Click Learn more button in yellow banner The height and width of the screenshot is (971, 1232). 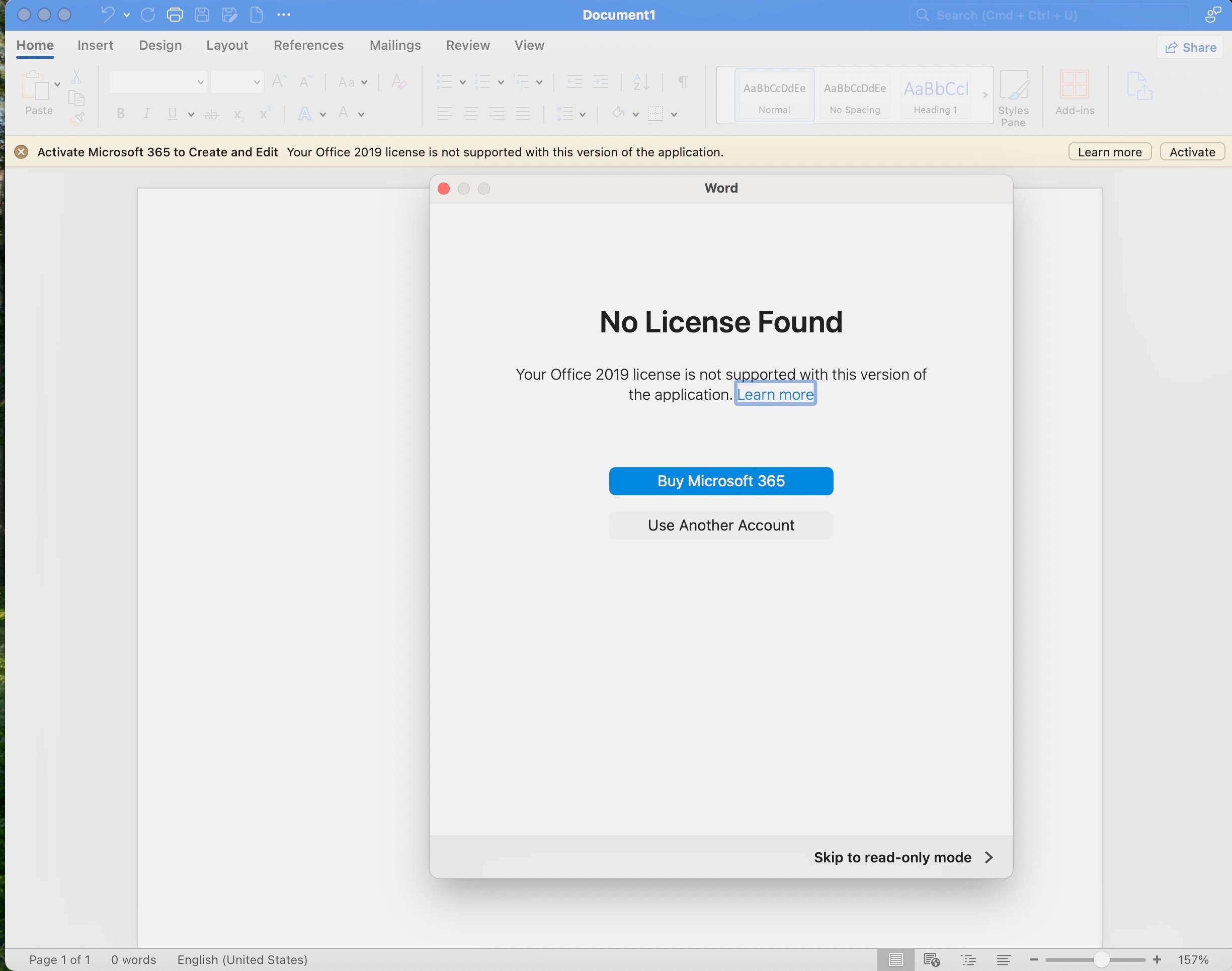tap(1110, 152)
